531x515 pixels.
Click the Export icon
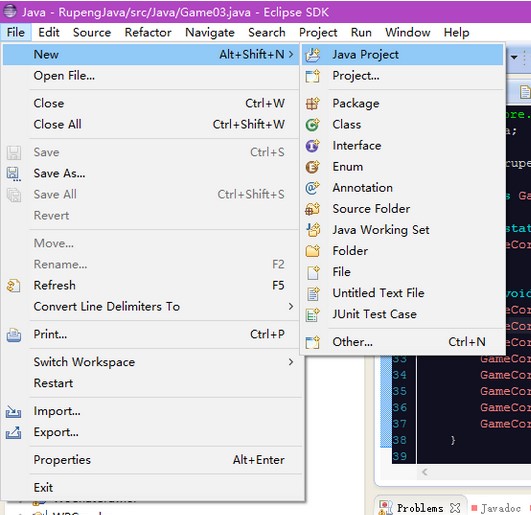14,432
